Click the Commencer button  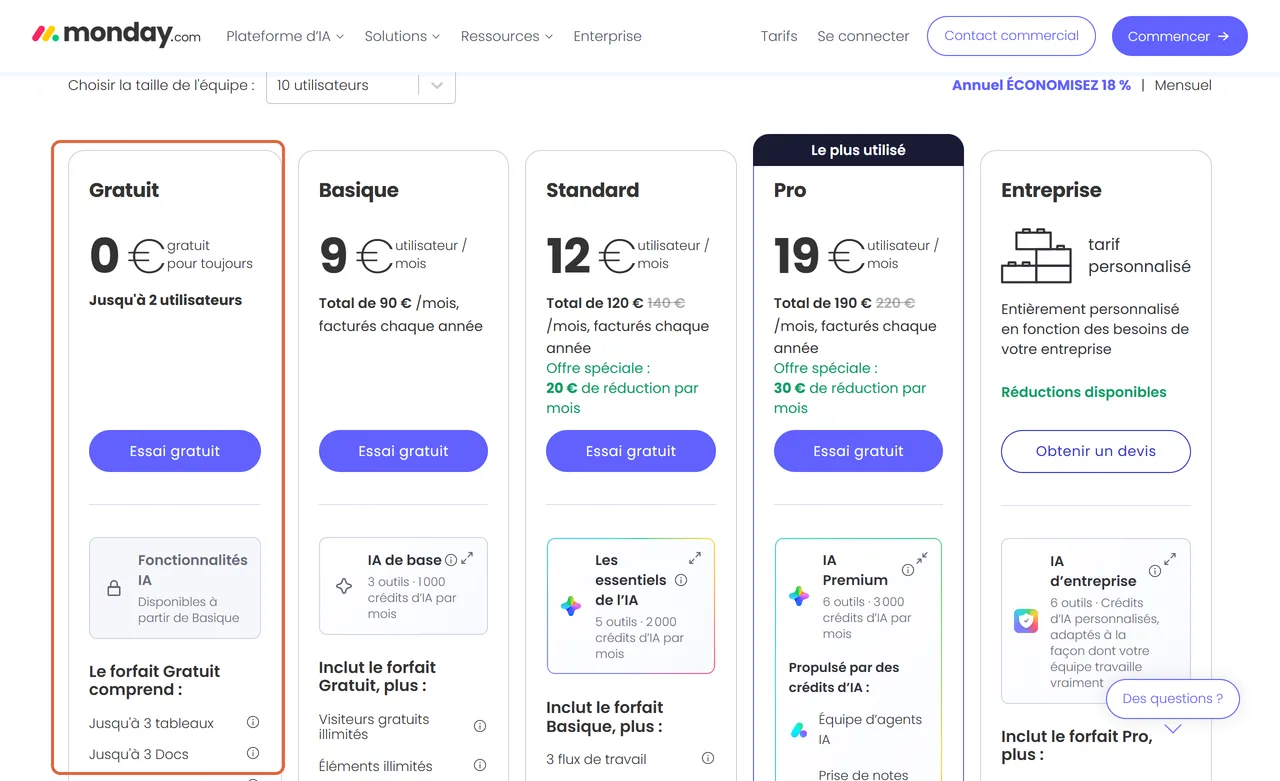pos(1179,36)
